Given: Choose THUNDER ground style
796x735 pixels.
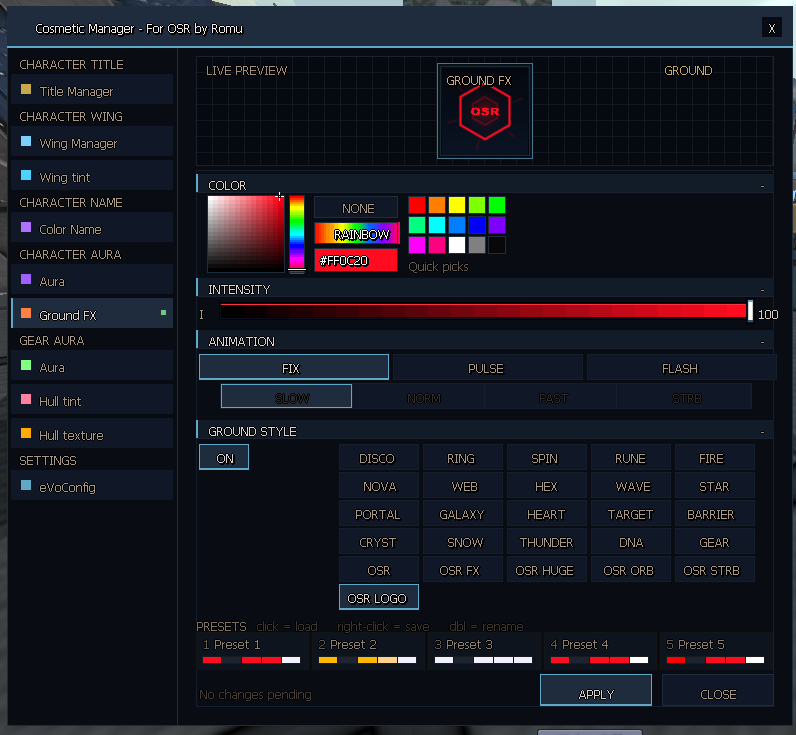Looking at the screenshot, I should tap(547, 541).
